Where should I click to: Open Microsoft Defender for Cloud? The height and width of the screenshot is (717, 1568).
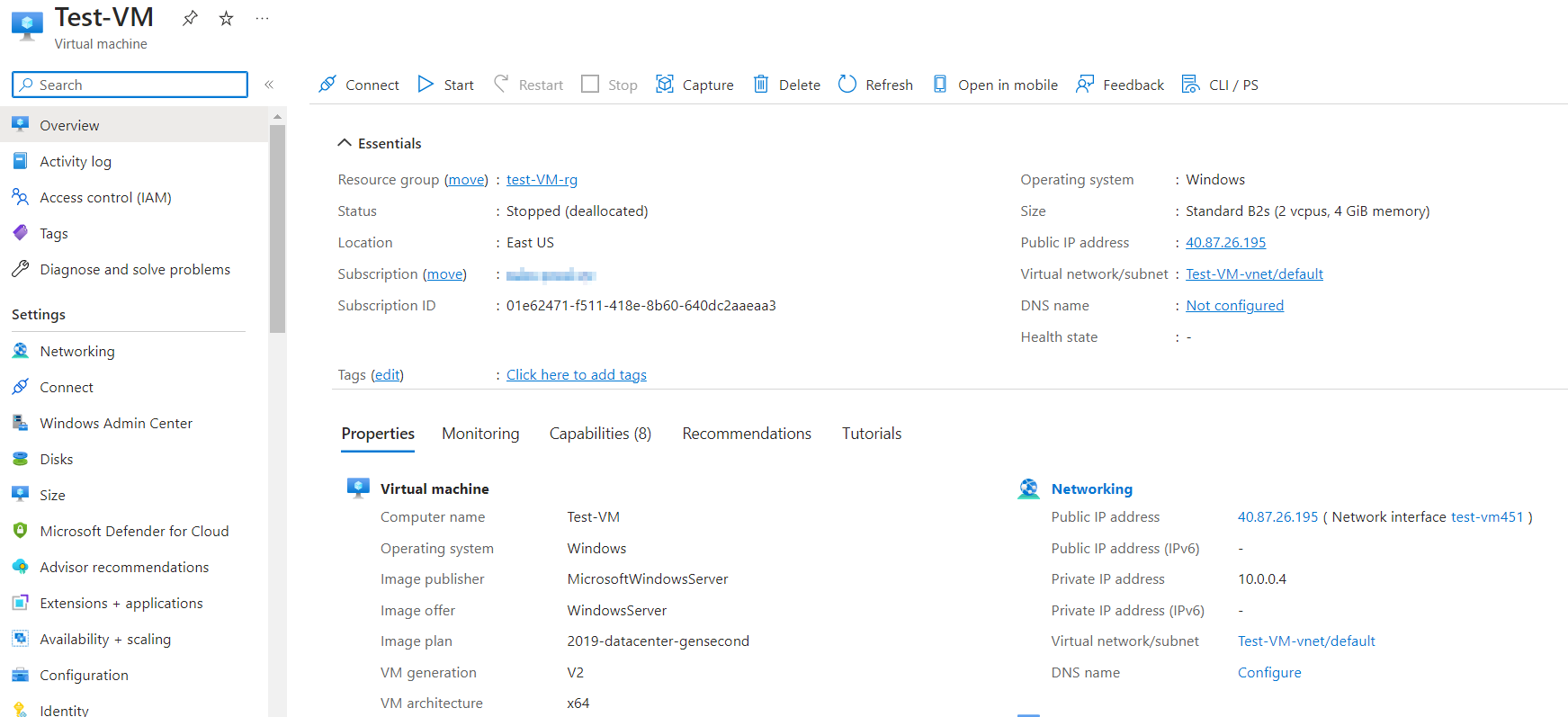click(x=134, y=531)
